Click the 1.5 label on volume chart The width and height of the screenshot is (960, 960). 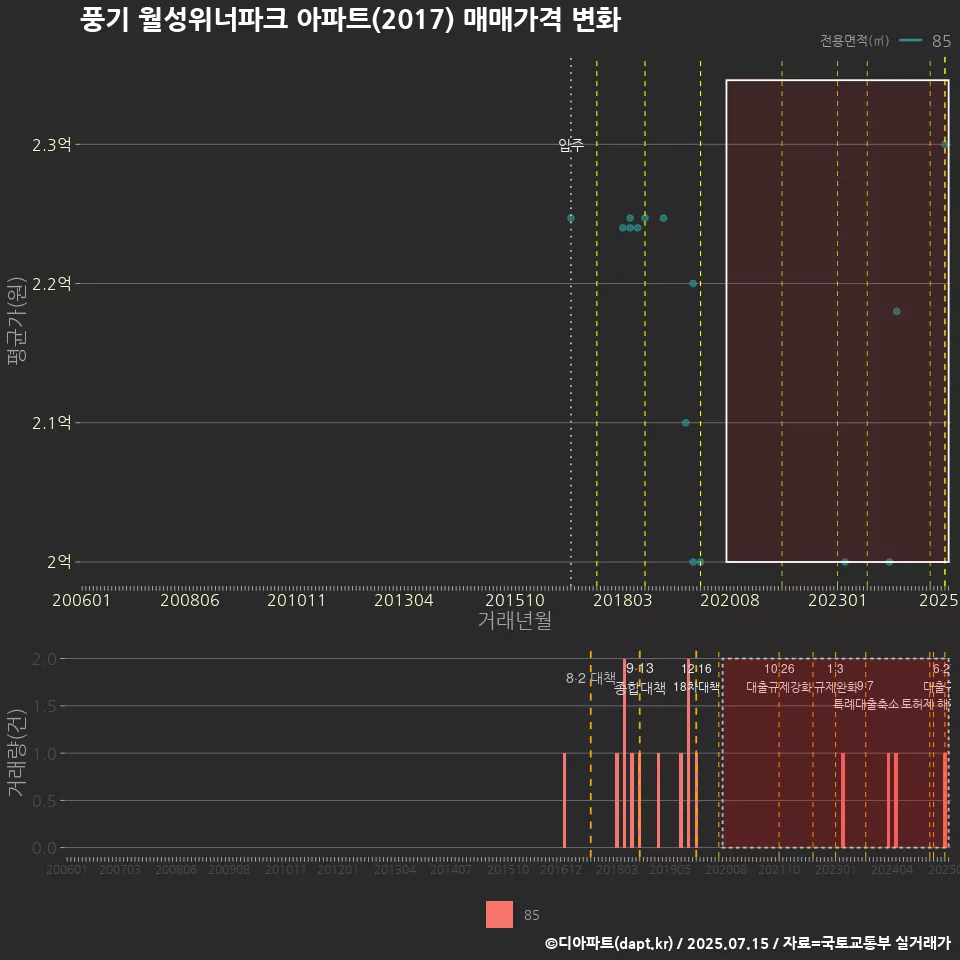(x=44, y=707)
